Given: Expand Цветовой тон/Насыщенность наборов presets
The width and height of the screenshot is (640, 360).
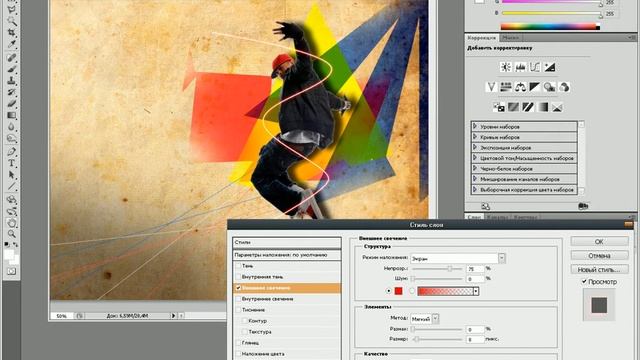Looking at the screenshot, I should click(x=475, y=158).
